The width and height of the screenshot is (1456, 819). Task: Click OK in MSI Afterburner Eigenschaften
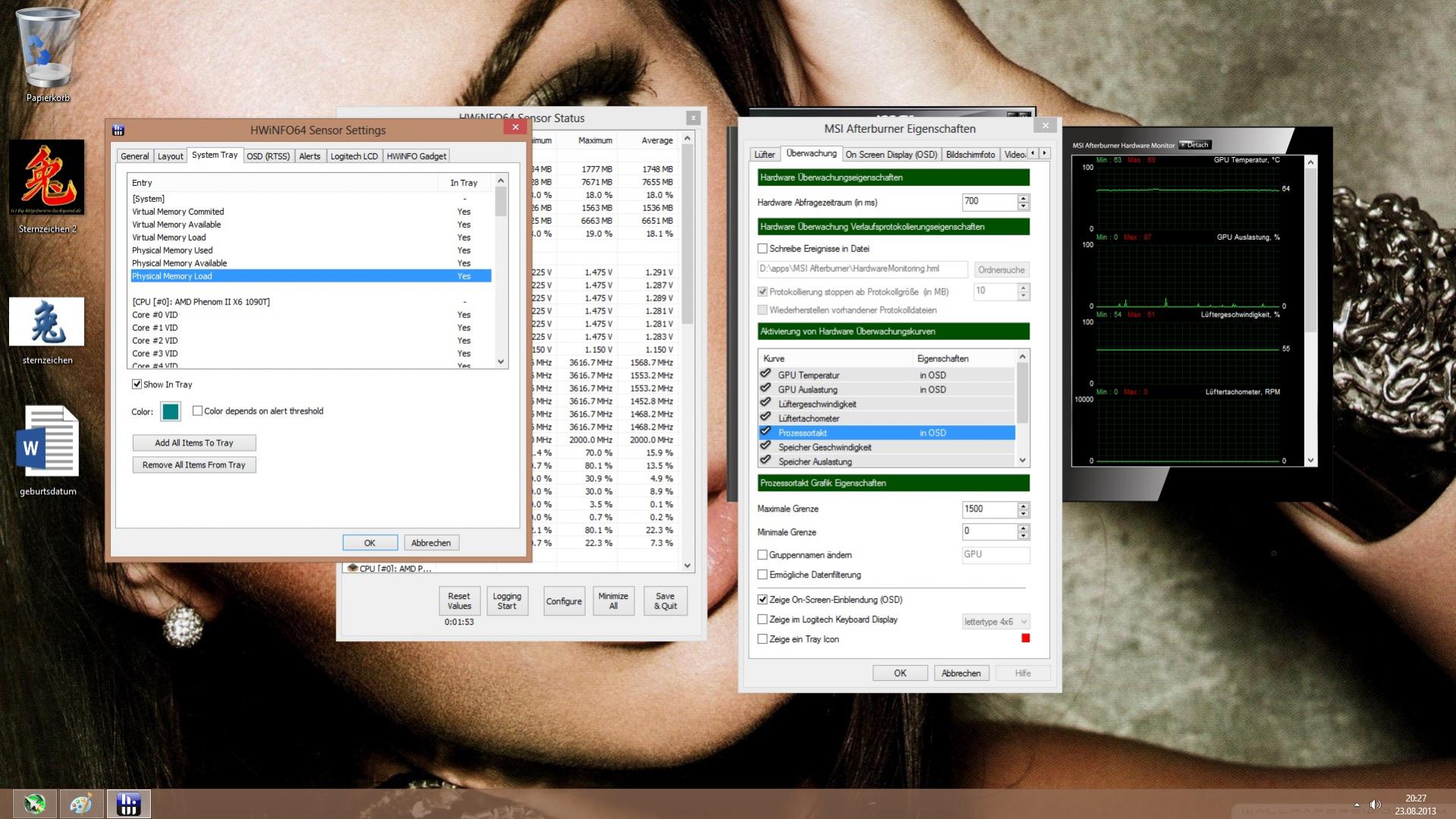click(900, 673)
